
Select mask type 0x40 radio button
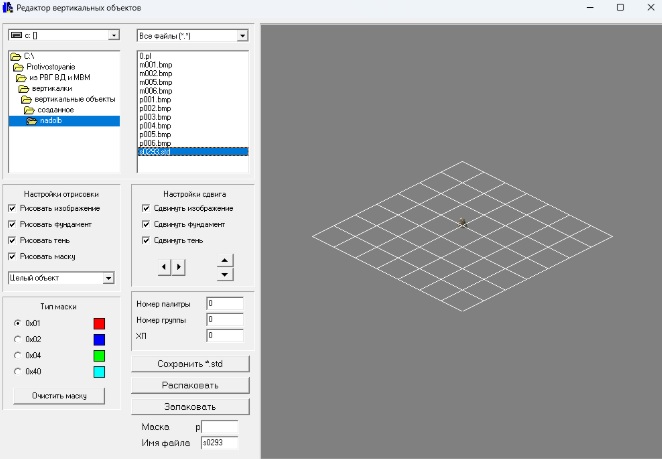pyautogui.click(x=17, y=371)
